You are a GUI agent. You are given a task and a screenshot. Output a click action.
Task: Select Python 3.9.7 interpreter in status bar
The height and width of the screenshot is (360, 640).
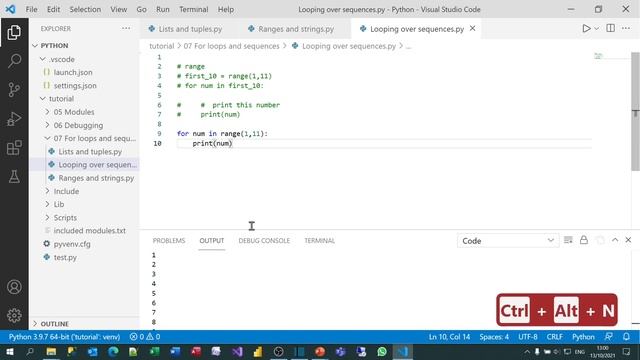(x=64, y=337)
